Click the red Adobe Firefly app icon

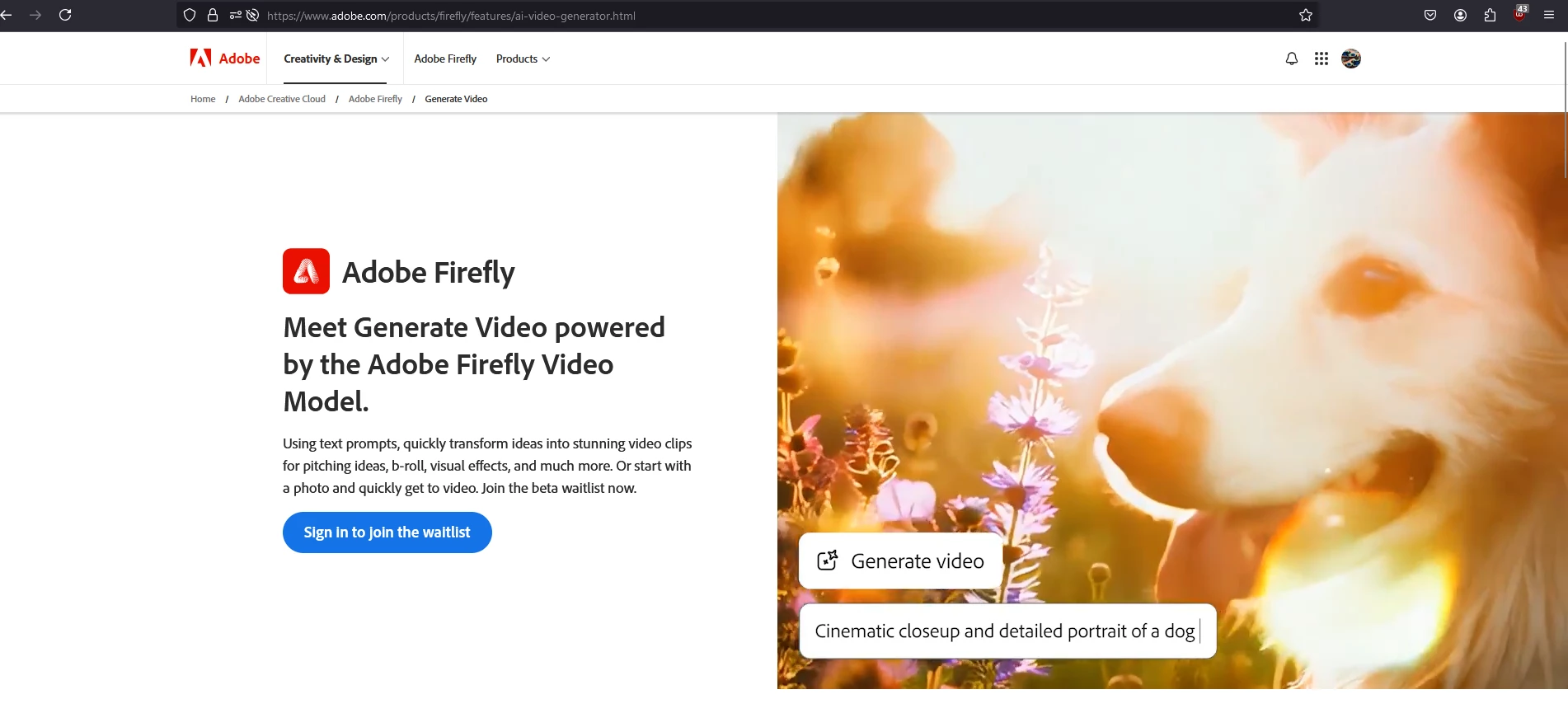(x=306, y=271)
